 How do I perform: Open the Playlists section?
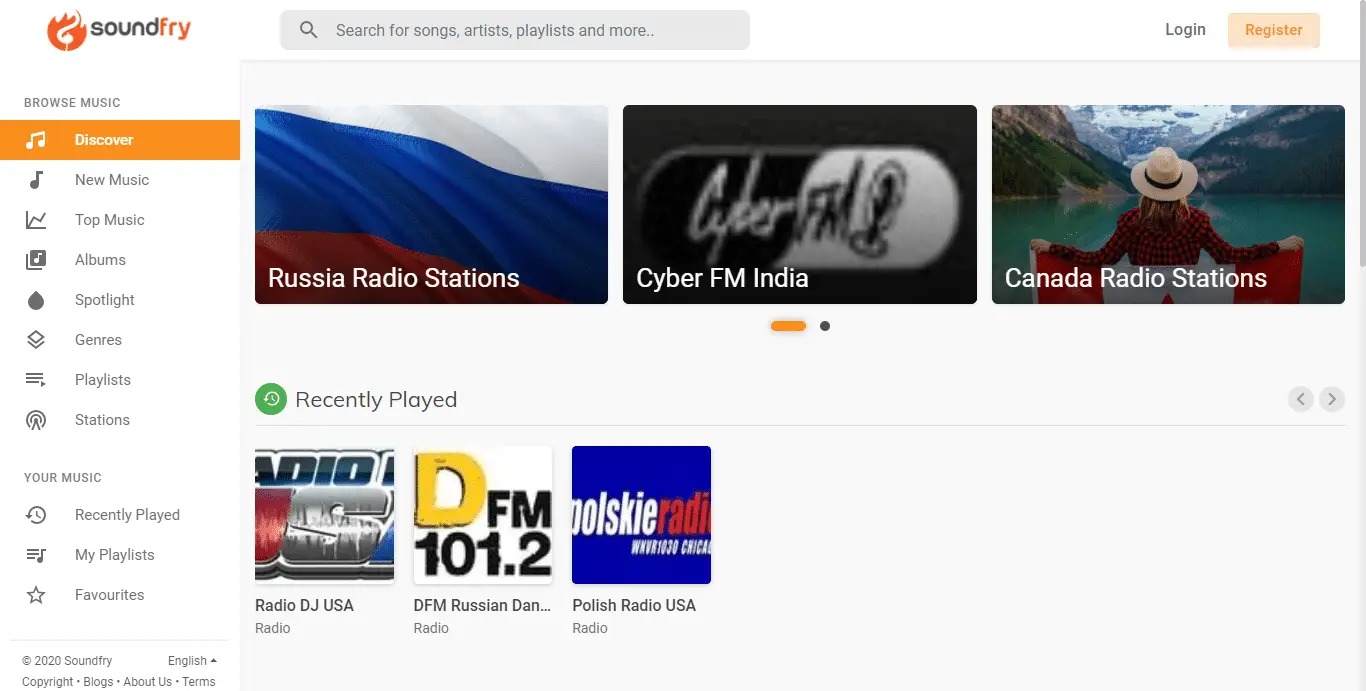pos(120,380)
